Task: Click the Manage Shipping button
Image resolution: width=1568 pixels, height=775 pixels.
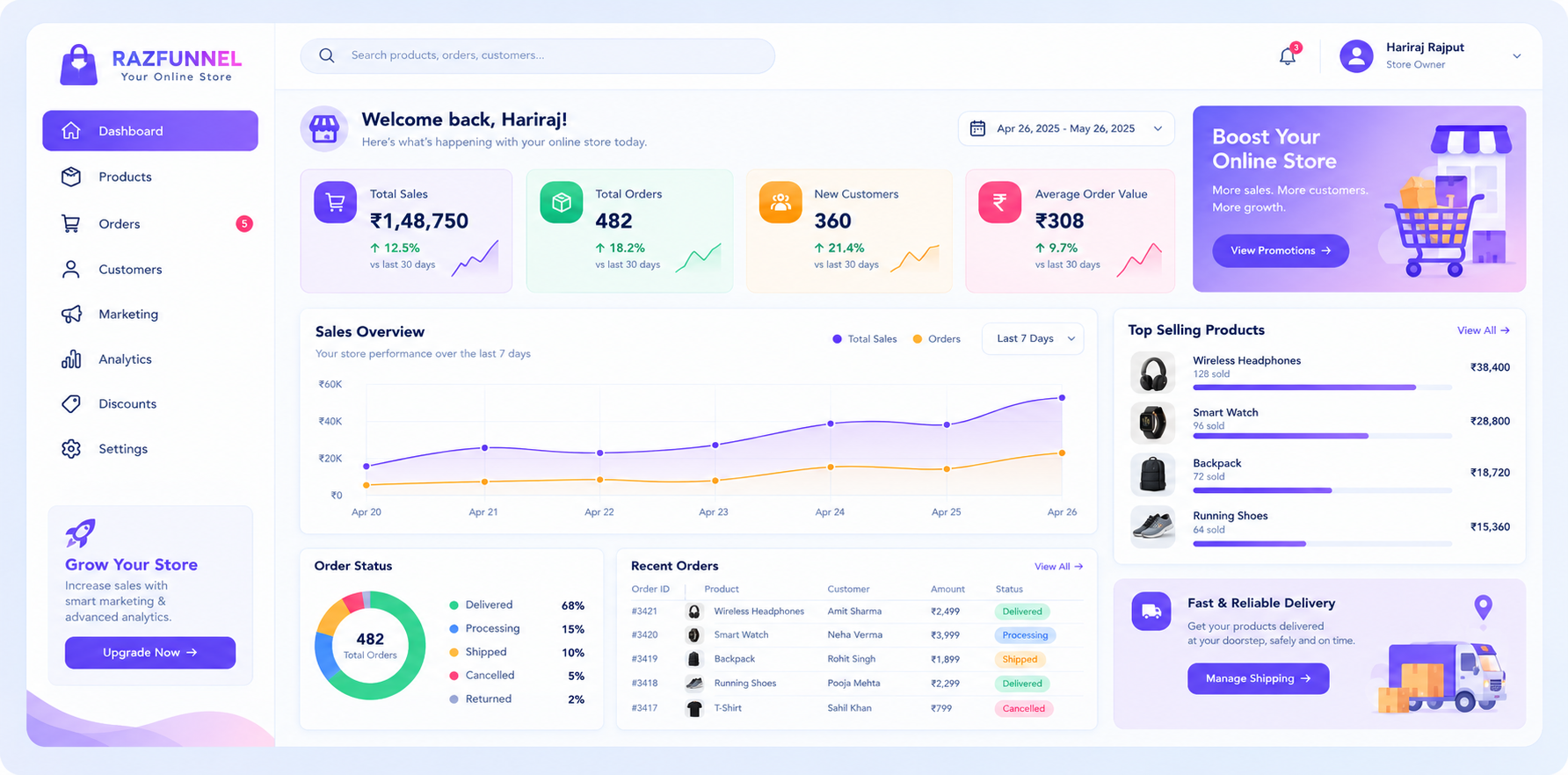Action: coord(1258,678)
